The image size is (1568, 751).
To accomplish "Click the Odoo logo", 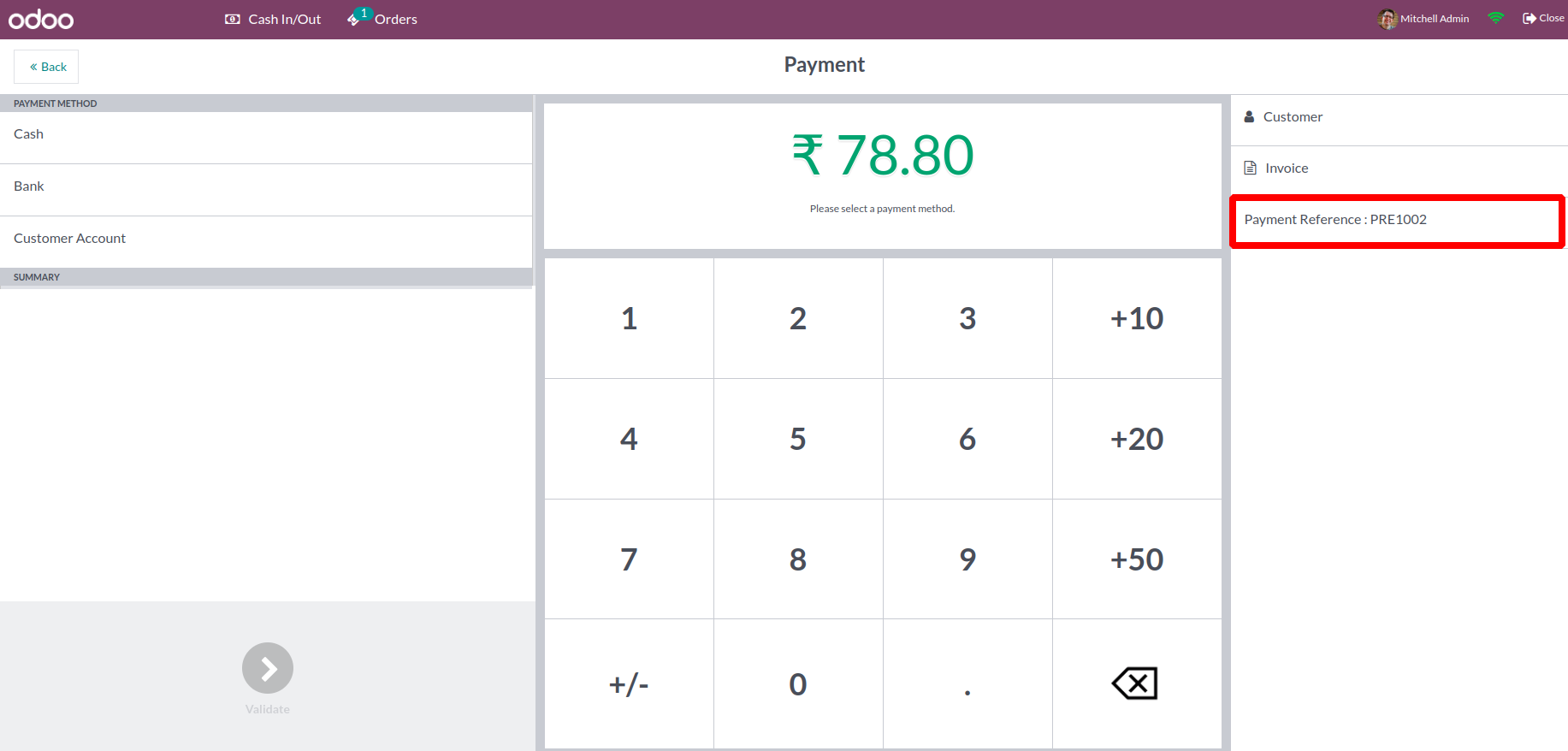I will click(41, 19).
